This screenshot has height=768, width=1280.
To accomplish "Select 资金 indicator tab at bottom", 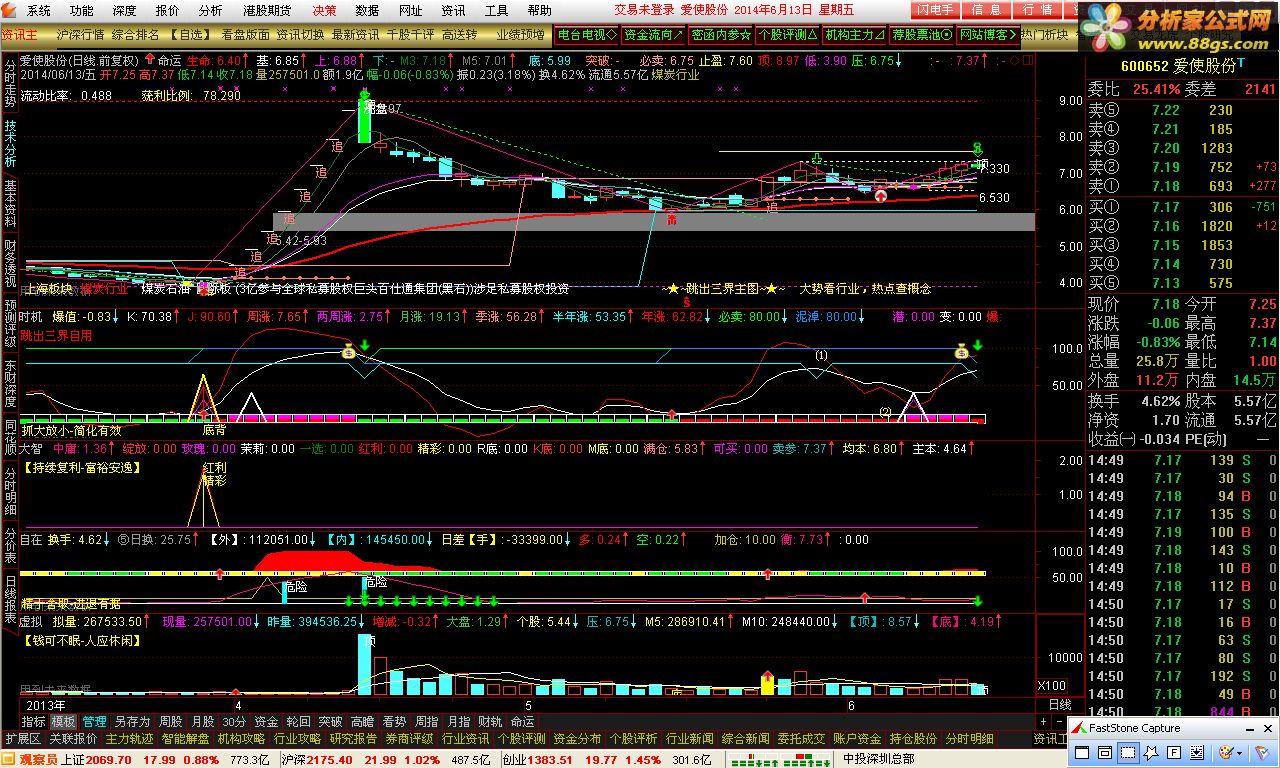I will (266, 721).
